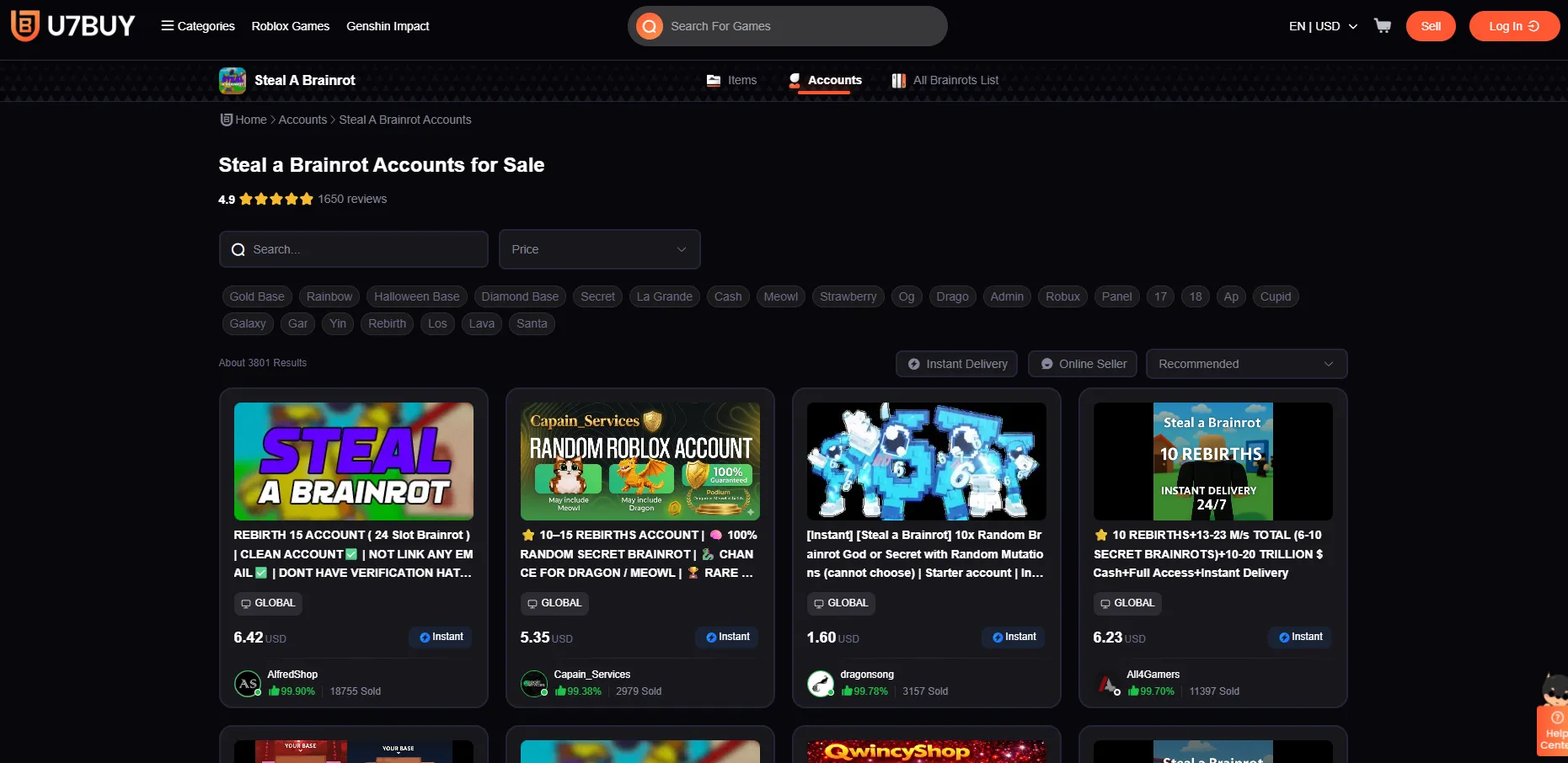Open the Recommended sorting dropdown
Viewport: 1568px width, 763px height.
[1246, 363]
